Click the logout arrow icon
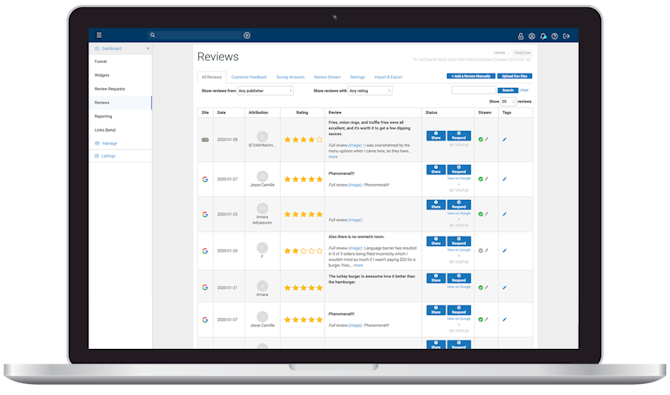The height and width of the screenshot is (395, 670). coord(566,36)
